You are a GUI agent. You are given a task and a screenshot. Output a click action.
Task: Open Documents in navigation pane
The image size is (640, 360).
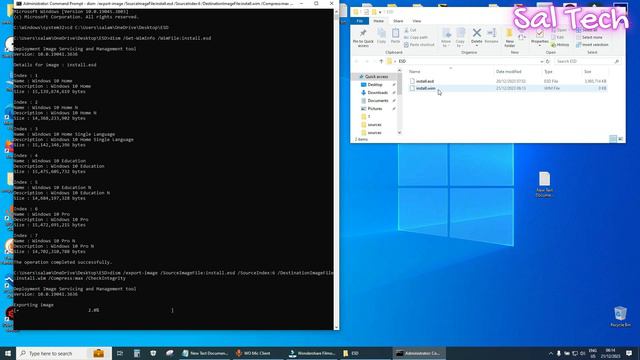pyautogui.click(x=377, y=100)
